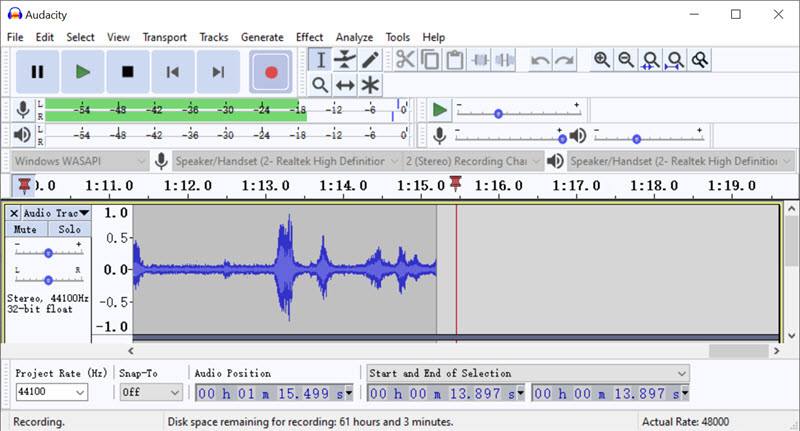Click Play-at-Speed green button
This screenshot has width=800, height=431.
click(x=439, y=110)
